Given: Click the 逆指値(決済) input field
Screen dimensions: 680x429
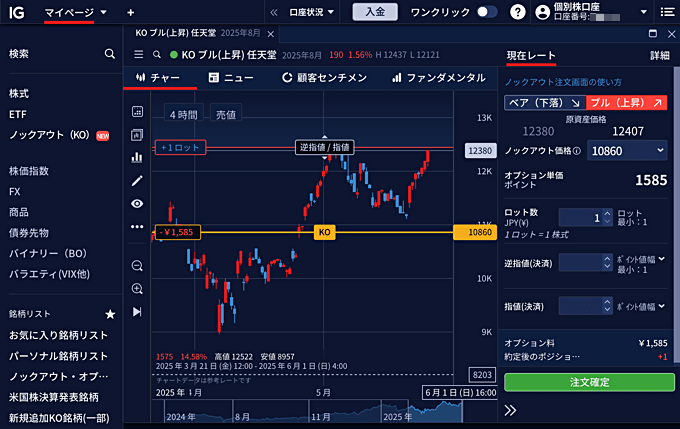Looking at the screenshot, I should [x=580, y=262].
